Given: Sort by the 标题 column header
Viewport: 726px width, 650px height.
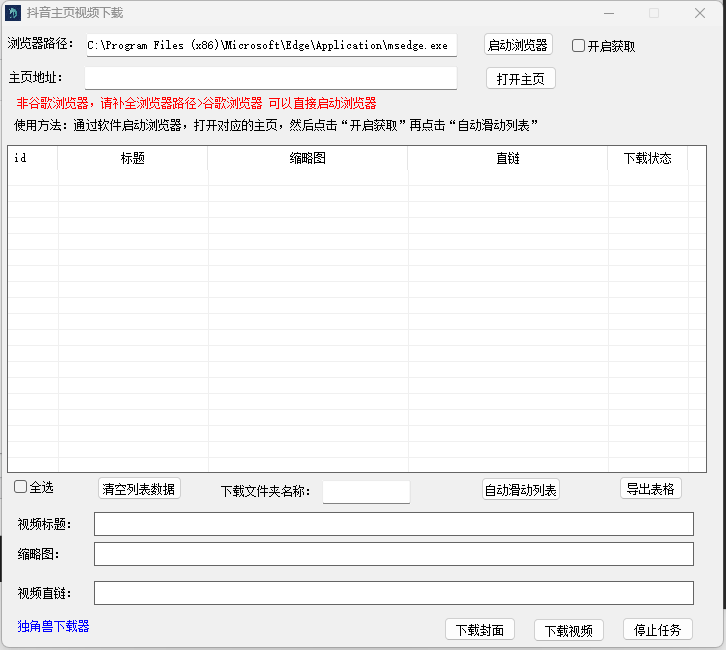Looking at the screenshot, I should (x=132, y=159).
